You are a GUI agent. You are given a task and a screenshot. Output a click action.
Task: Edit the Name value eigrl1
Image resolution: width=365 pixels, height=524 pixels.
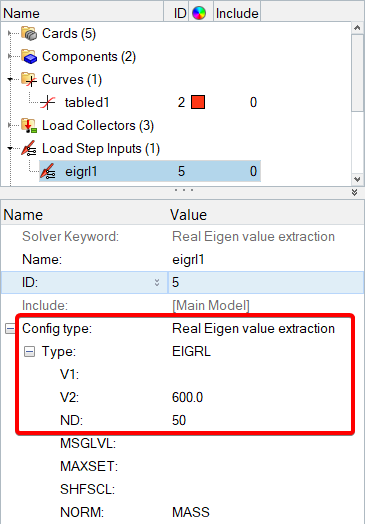click(x=266, y=260)
